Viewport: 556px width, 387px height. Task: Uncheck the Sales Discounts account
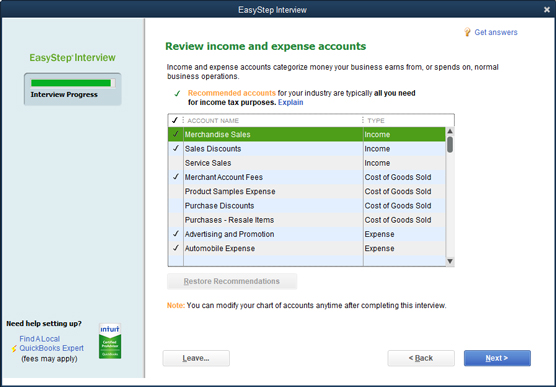point(176,149)
